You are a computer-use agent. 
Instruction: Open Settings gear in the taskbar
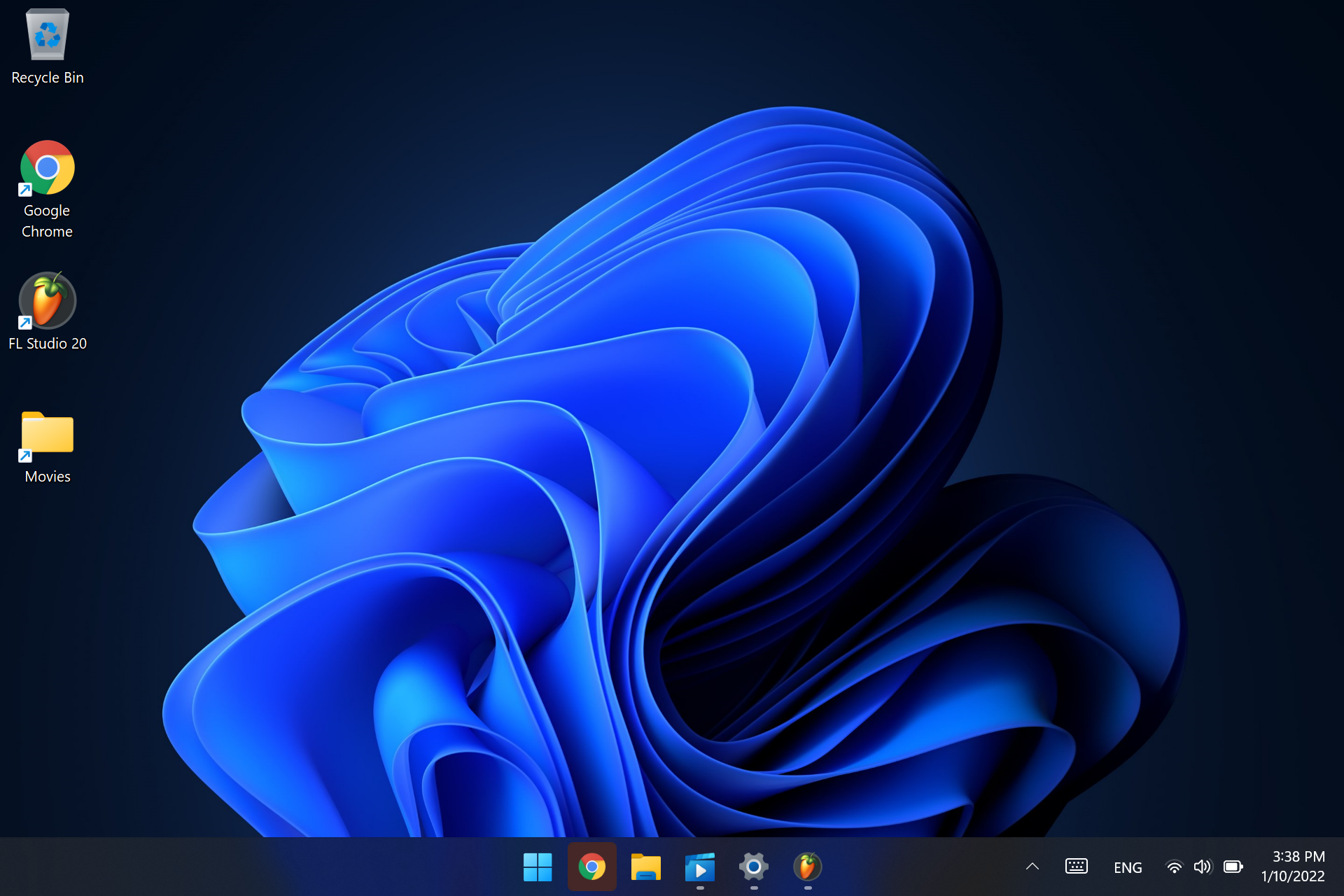point(754,867)
